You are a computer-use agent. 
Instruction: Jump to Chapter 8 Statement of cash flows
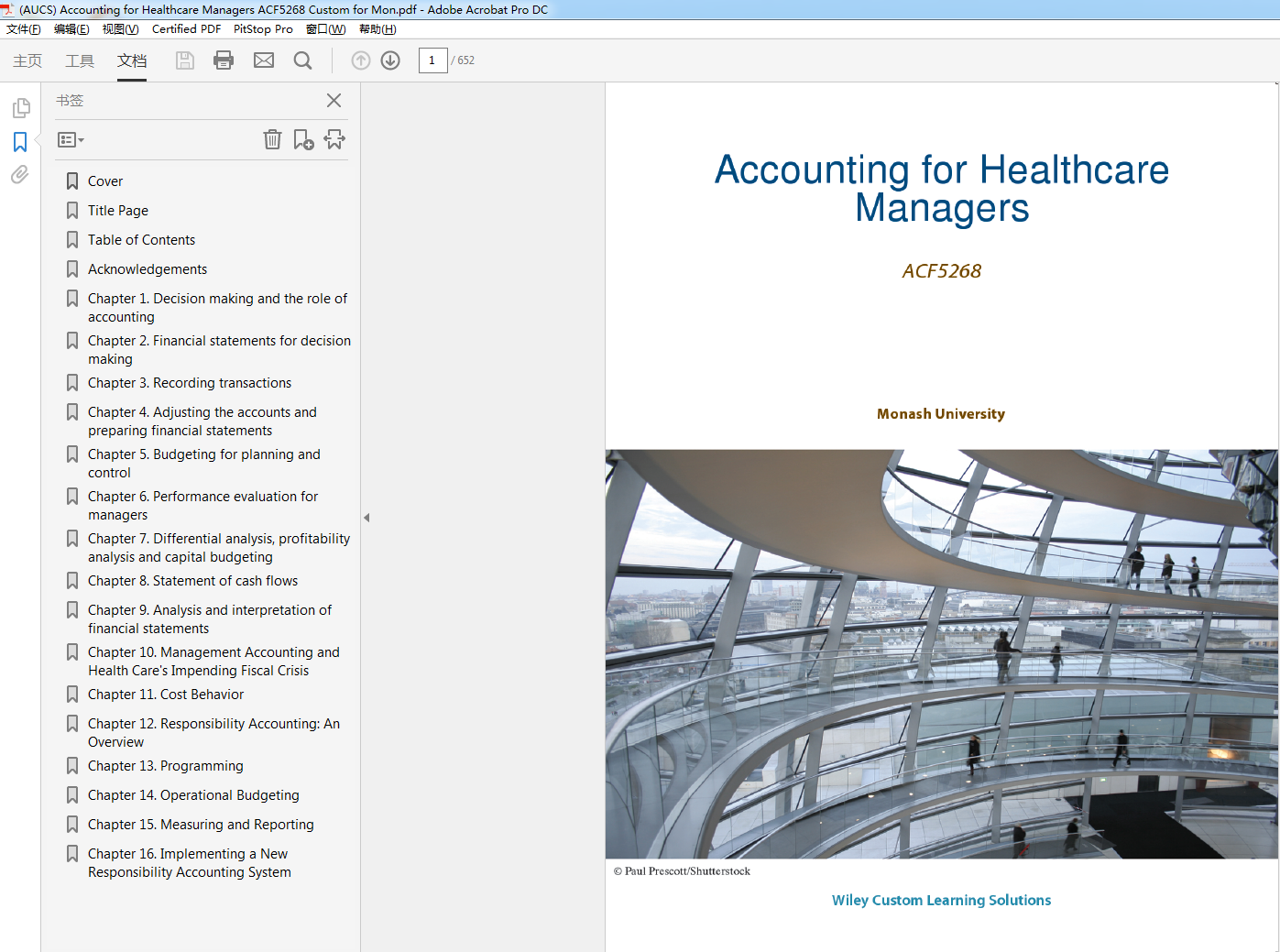coord(193,581)
